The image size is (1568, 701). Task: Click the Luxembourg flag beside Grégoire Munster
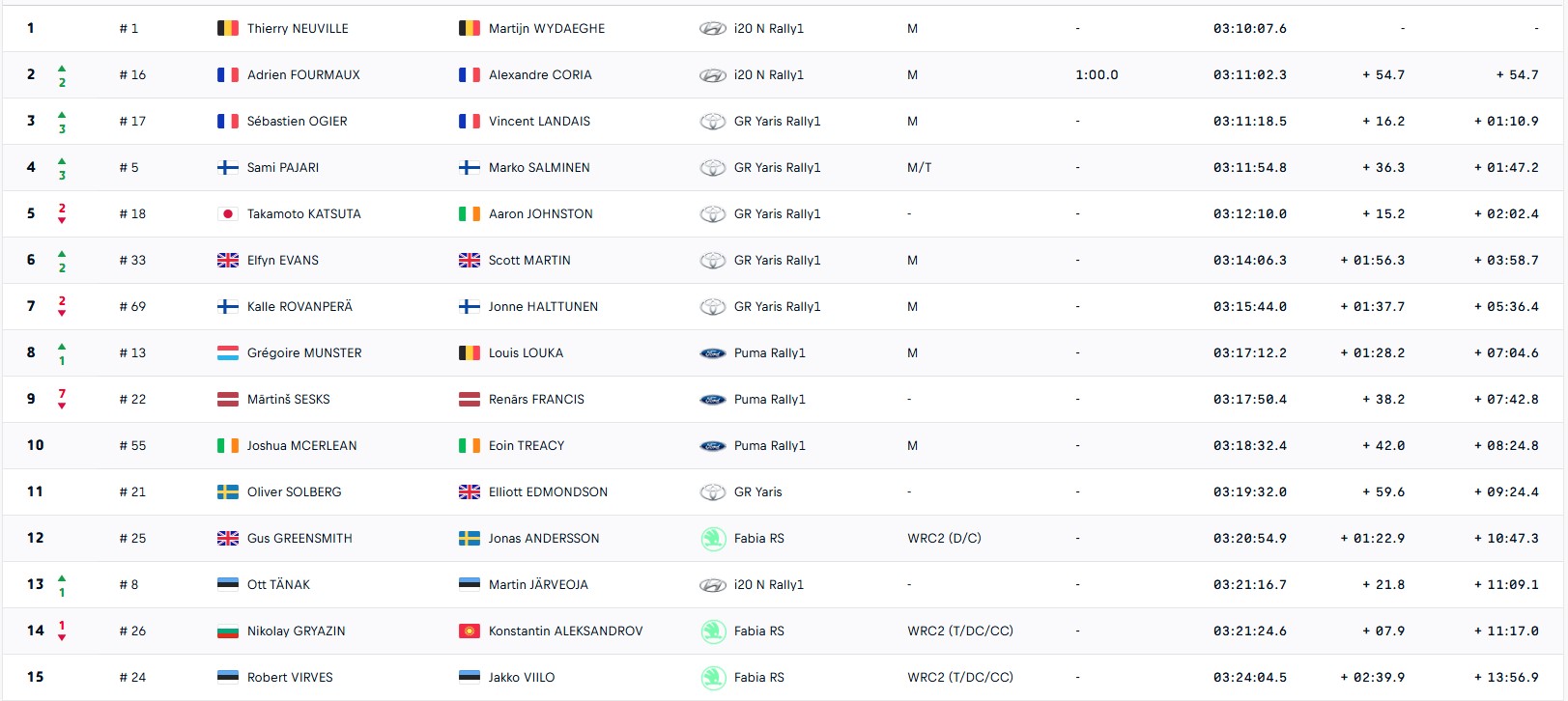[x=228, y=353]
